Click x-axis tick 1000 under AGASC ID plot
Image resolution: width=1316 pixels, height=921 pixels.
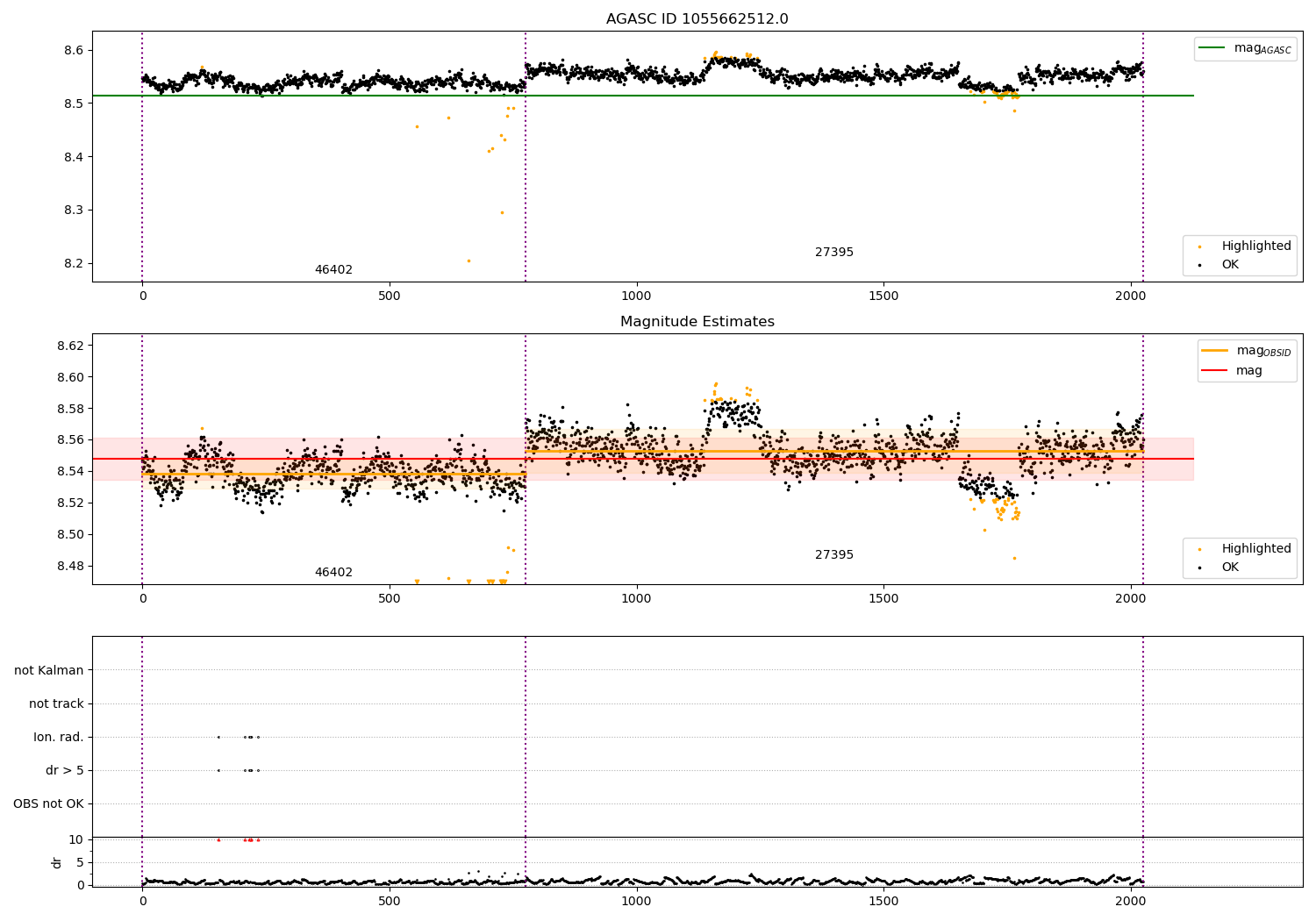[636, 296]
